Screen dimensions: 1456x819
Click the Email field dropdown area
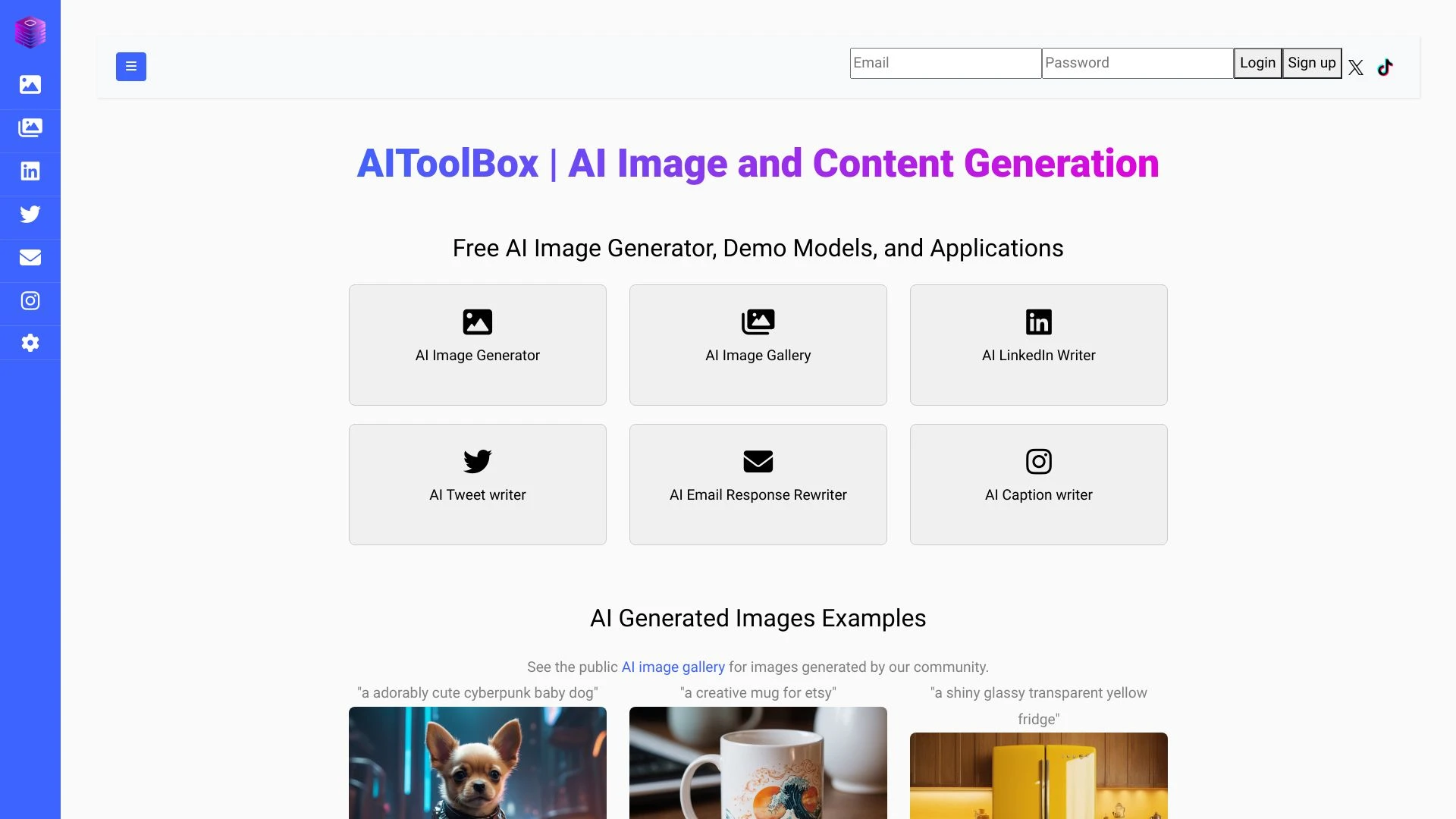click(945, 62)
